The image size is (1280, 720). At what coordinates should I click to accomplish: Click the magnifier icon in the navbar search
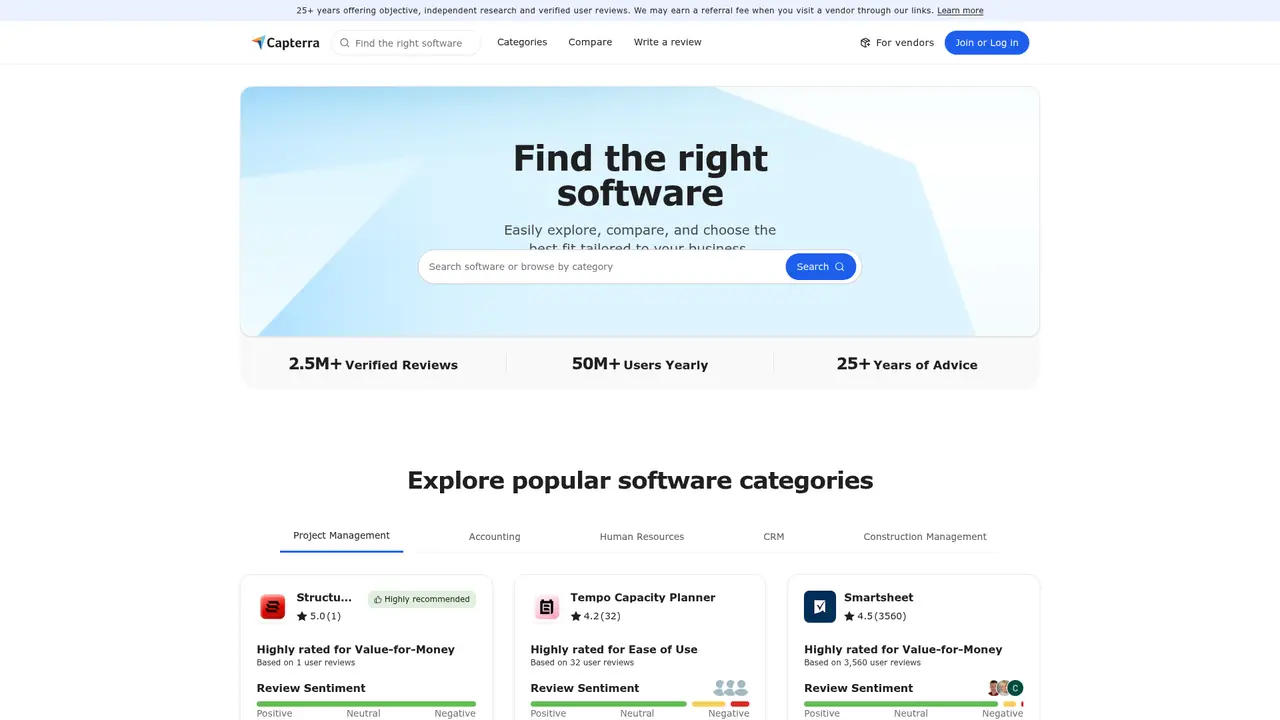click(345, 43)
